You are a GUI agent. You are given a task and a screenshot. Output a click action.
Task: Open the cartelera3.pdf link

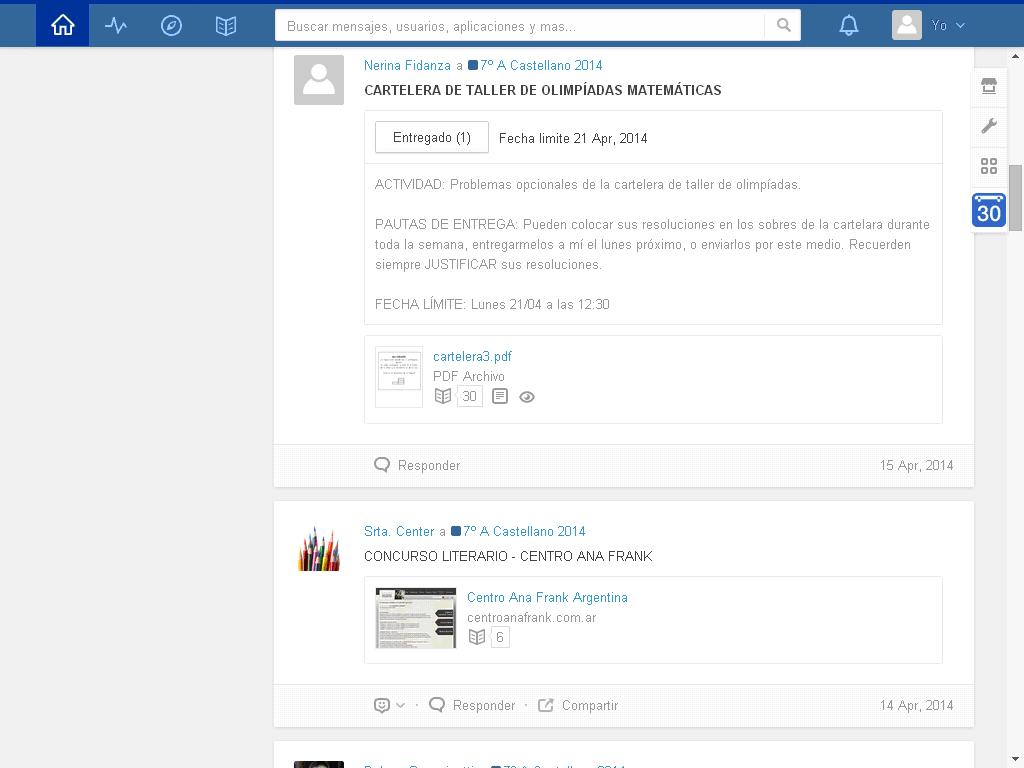point(472,357)
